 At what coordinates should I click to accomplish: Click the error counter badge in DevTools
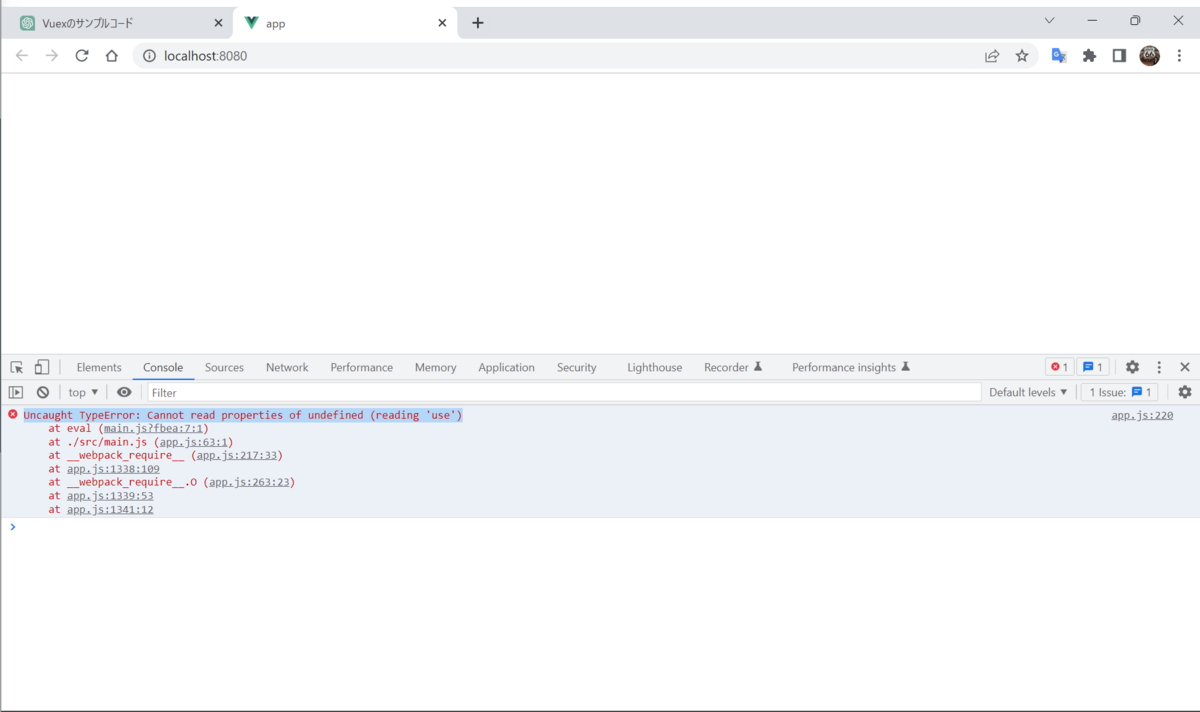(1059, 367)
